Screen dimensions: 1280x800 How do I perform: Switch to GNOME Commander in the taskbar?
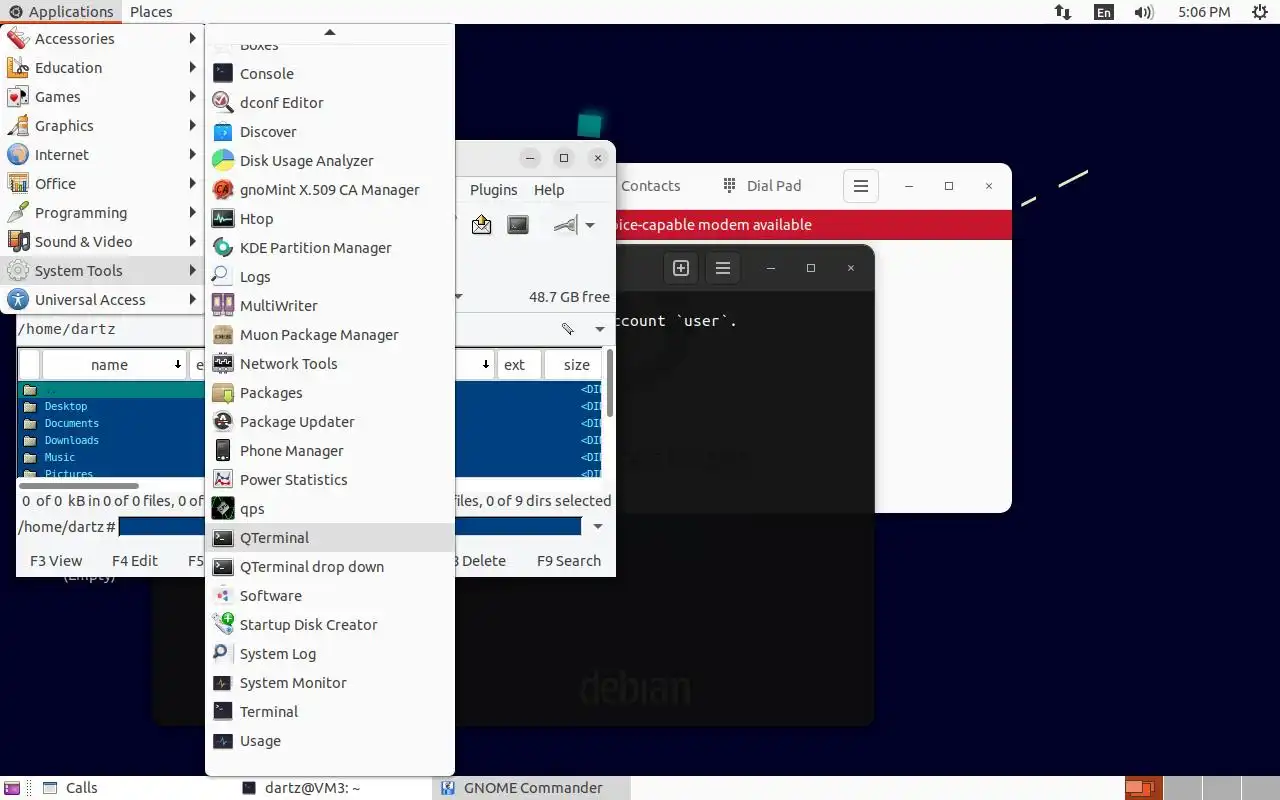532,788
